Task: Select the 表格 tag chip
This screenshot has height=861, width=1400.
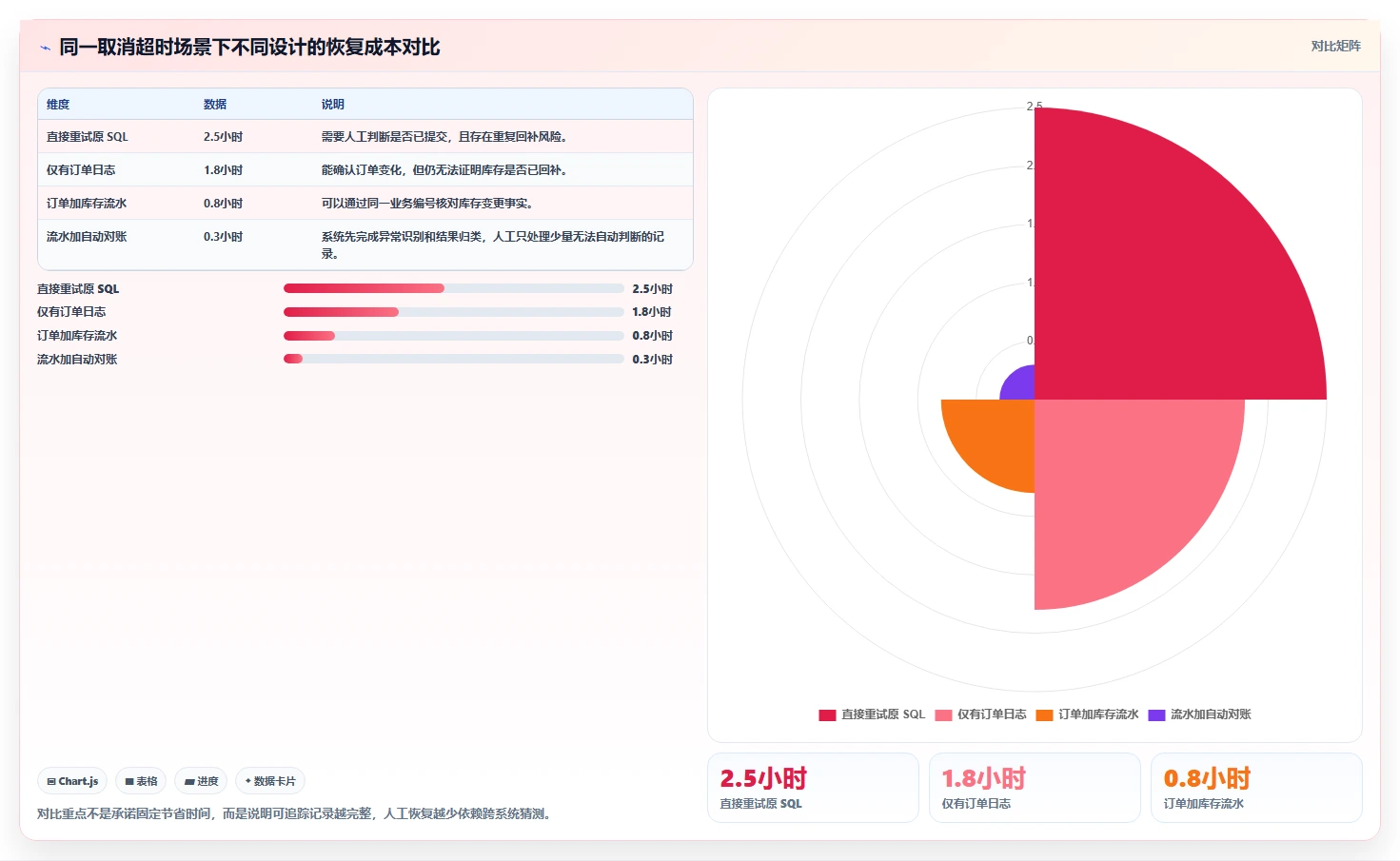Action: coord(141,781)
